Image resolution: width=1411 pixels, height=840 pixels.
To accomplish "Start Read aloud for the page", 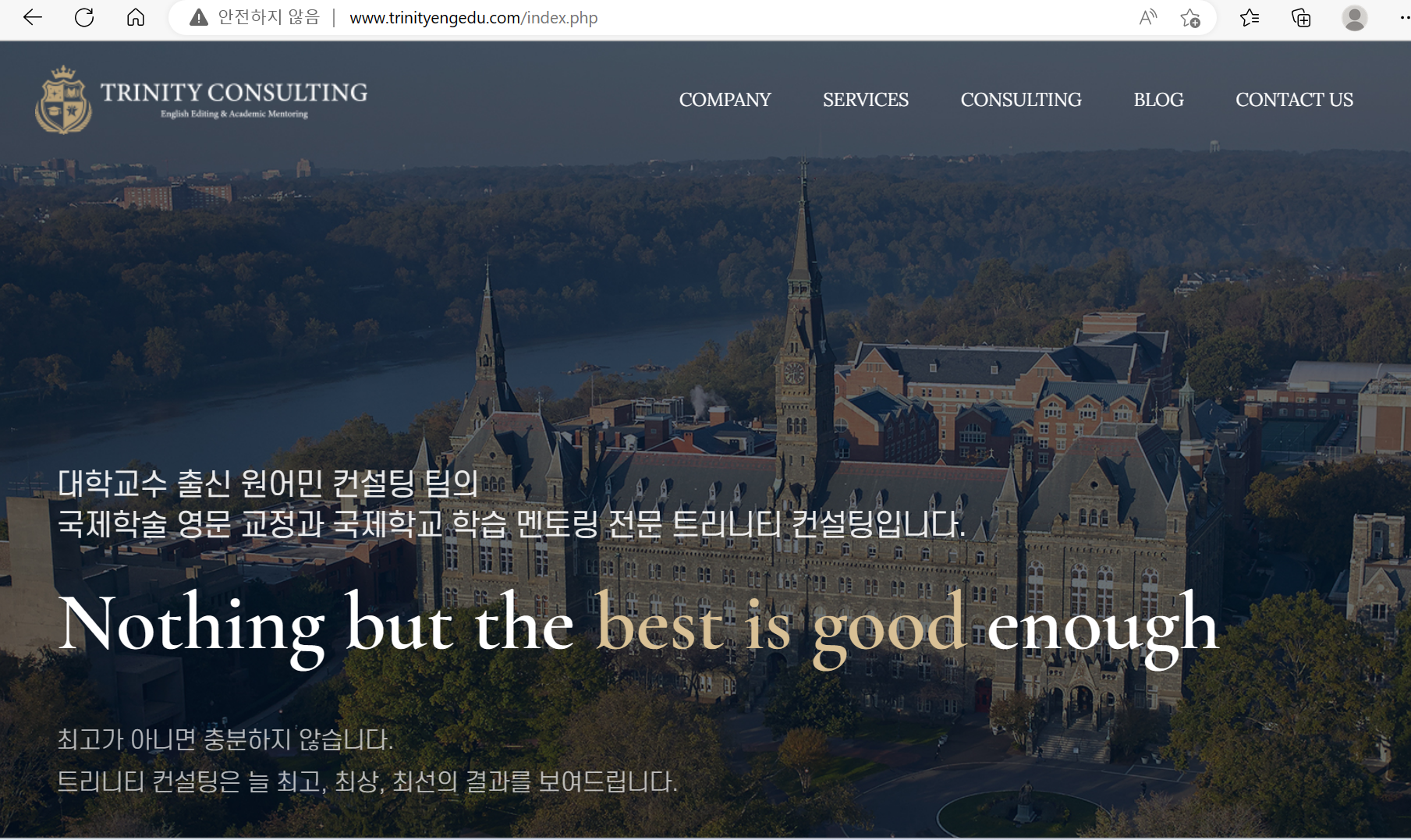I will pos(1147,17).
